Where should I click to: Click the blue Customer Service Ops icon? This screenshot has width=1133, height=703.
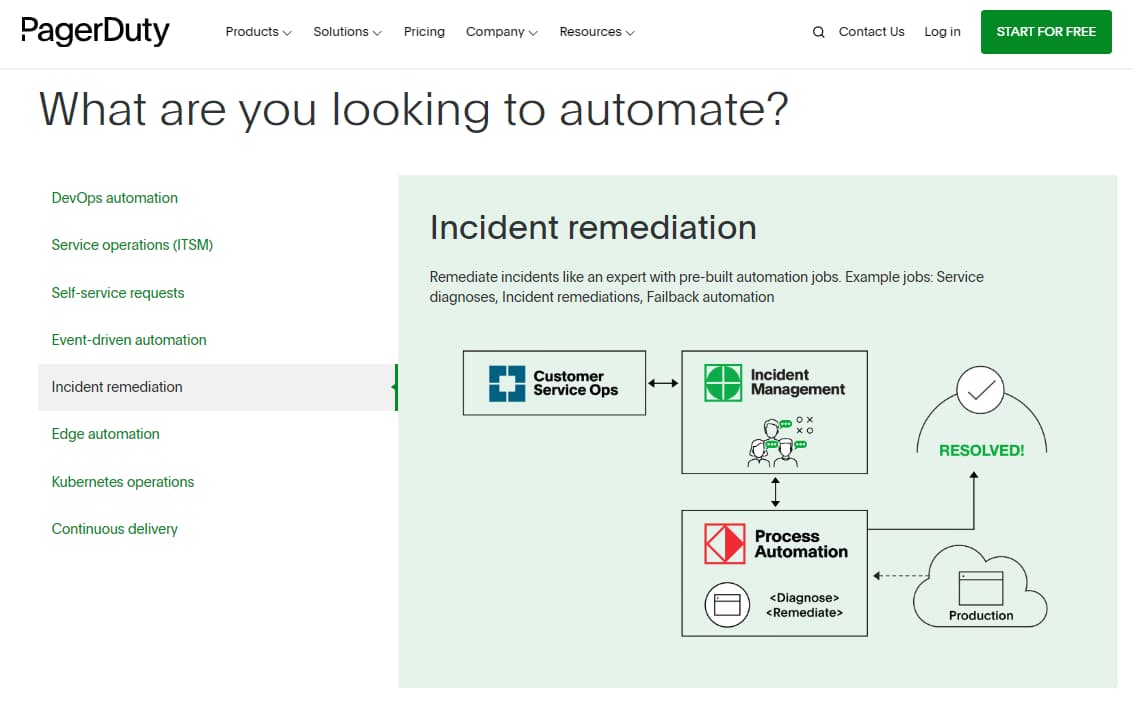coord(507,383)
